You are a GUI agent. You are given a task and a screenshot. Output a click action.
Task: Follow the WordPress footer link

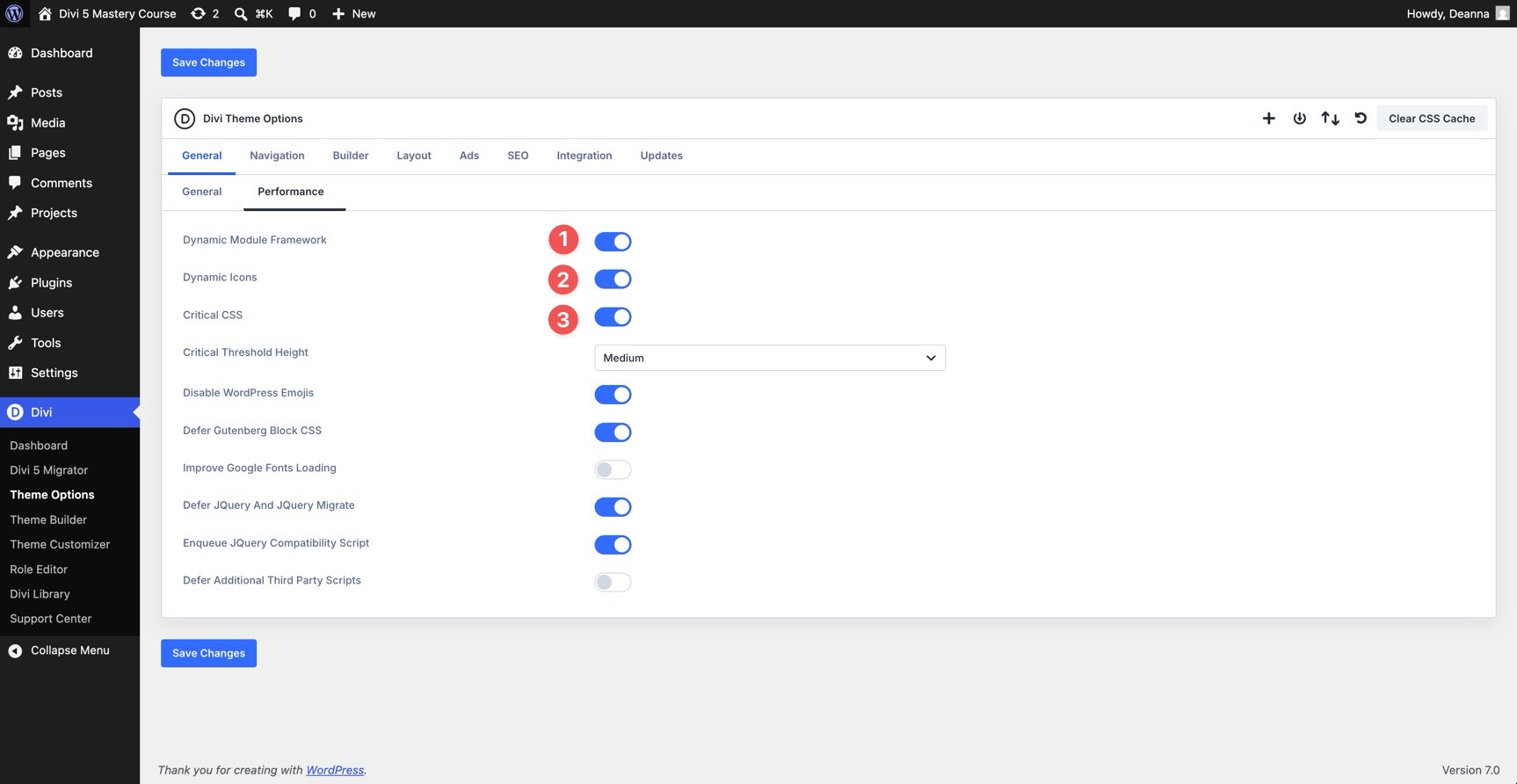[335, 770]
